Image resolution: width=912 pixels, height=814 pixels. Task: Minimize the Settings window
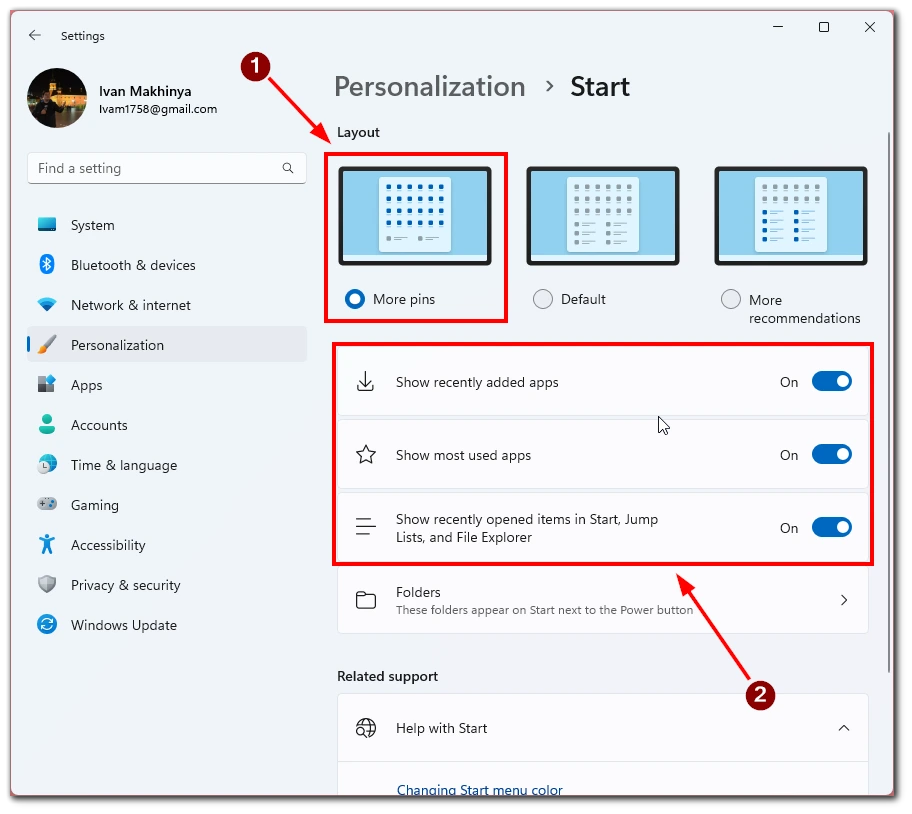click(x=778, y=27)
